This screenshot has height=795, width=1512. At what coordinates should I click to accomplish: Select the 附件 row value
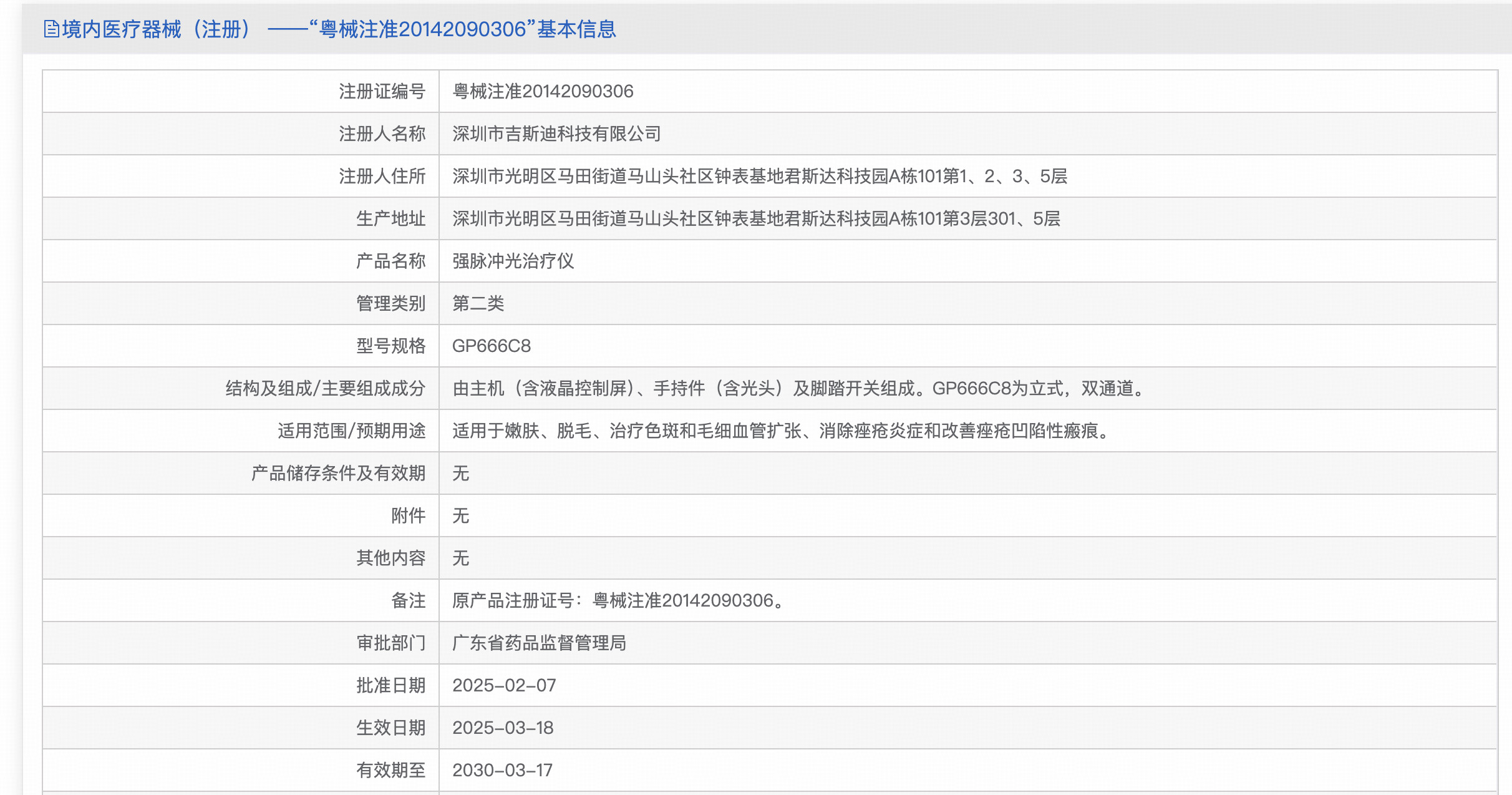coord(461,515)
